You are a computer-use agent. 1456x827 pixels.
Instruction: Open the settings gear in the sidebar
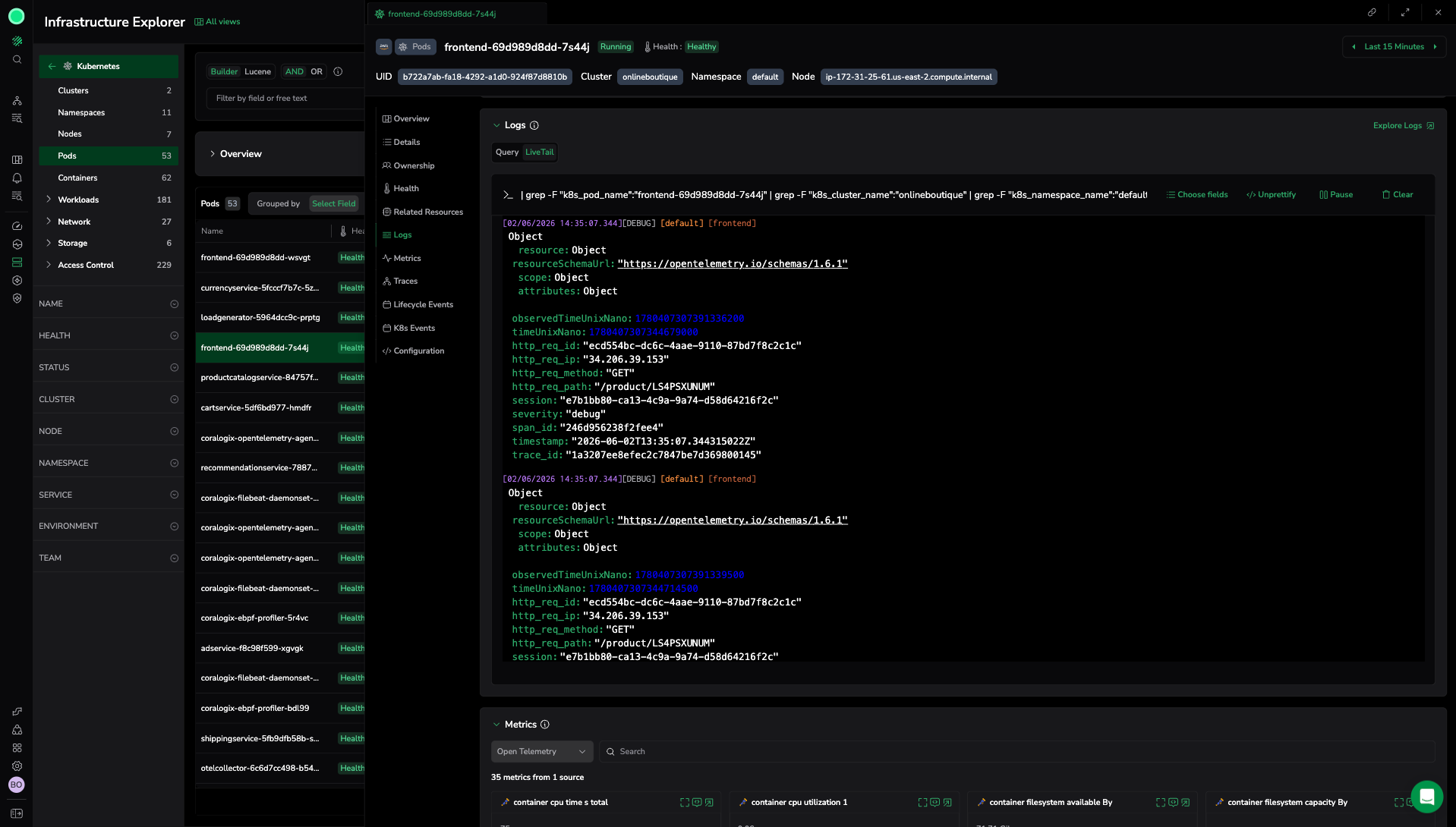tap(17, 766)
